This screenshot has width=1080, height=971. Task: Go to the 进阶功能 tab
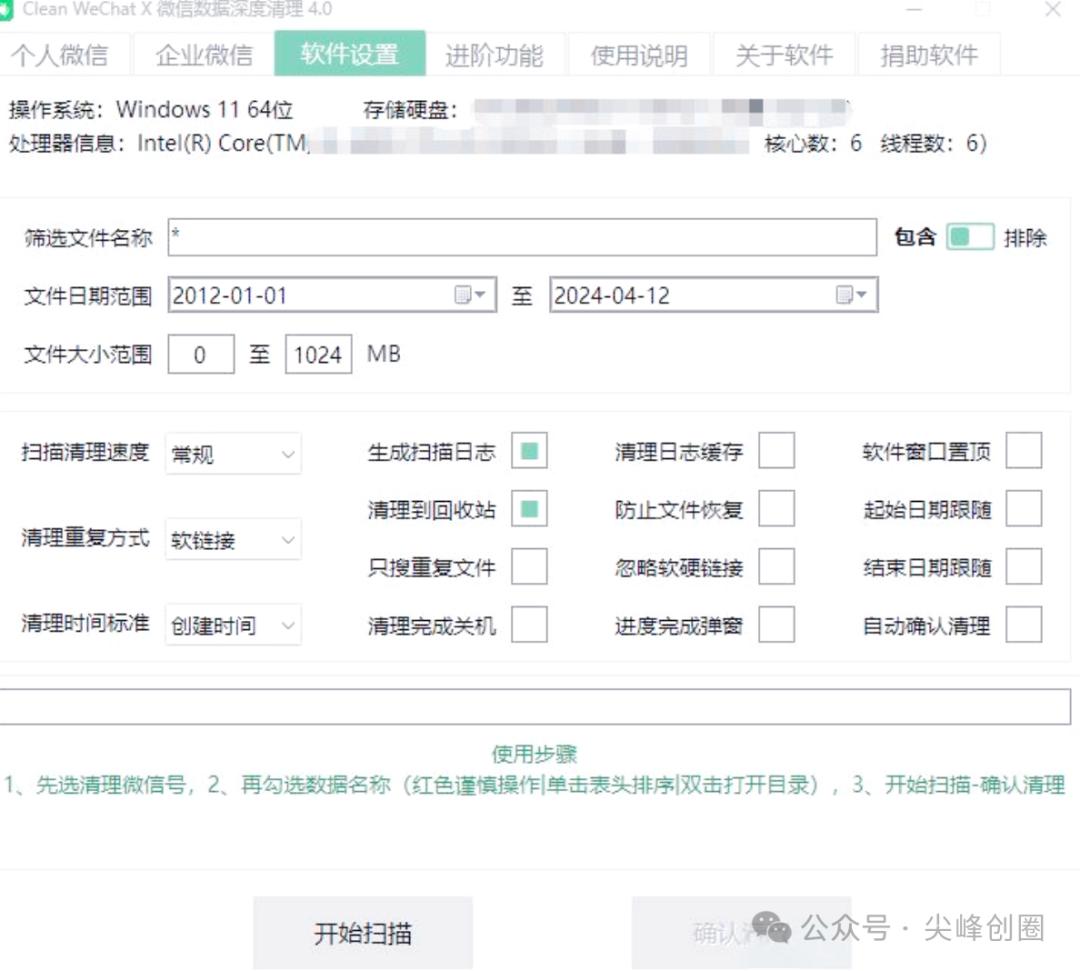(x=495, y=55)
